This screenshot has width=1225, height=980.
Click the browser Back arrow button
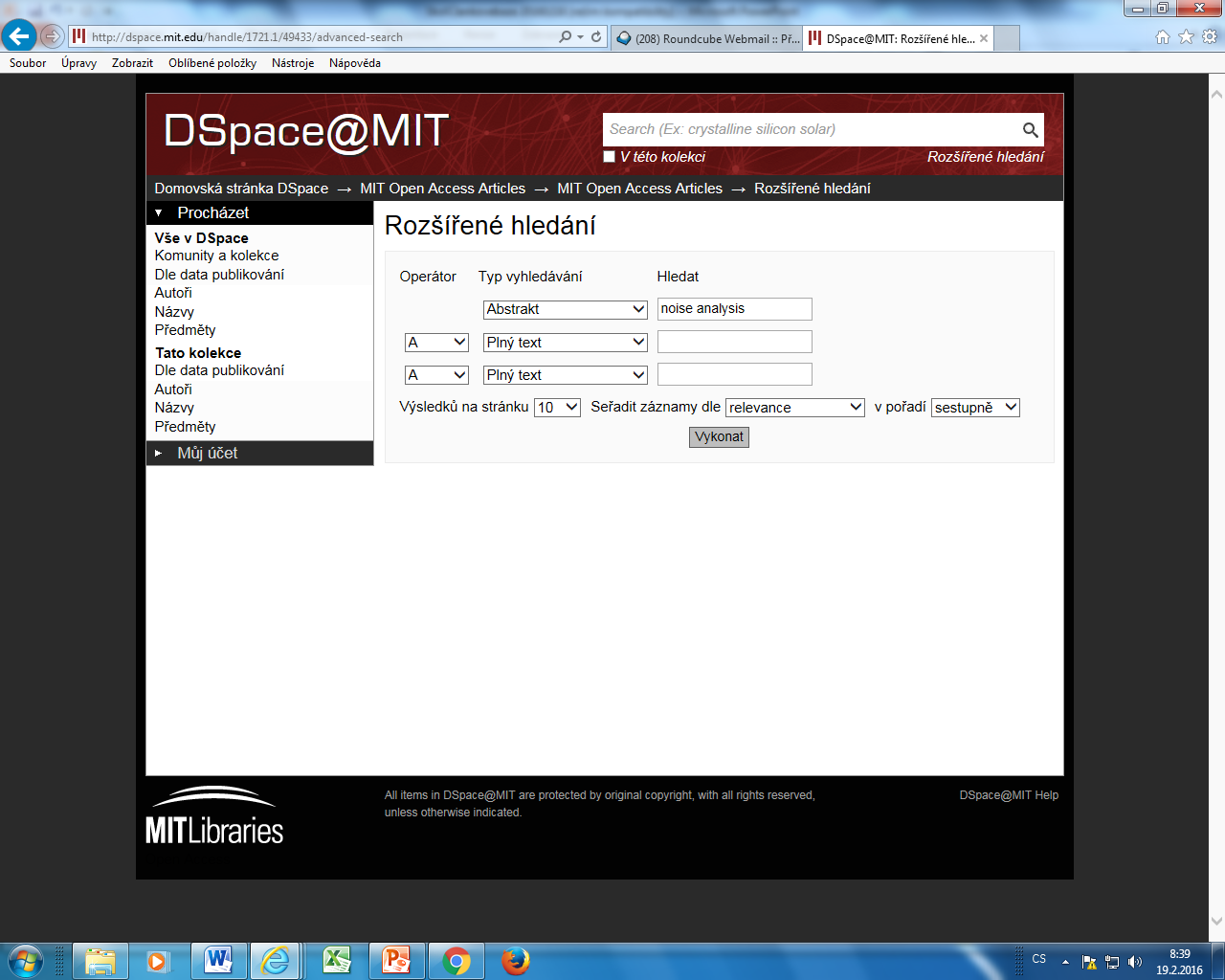coord(19,36)
